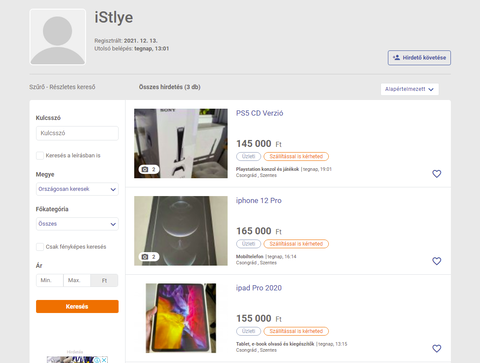Open the 'PS5 CD Verzió' listing title
The width and height of the screenshot is (480, 363).
pyautogui.click(x=259, y=113)
